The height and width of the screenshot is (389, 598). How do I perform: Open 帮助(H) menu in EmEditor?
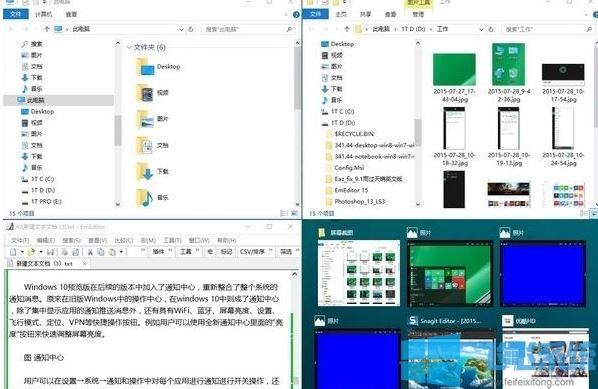(227, 240)
